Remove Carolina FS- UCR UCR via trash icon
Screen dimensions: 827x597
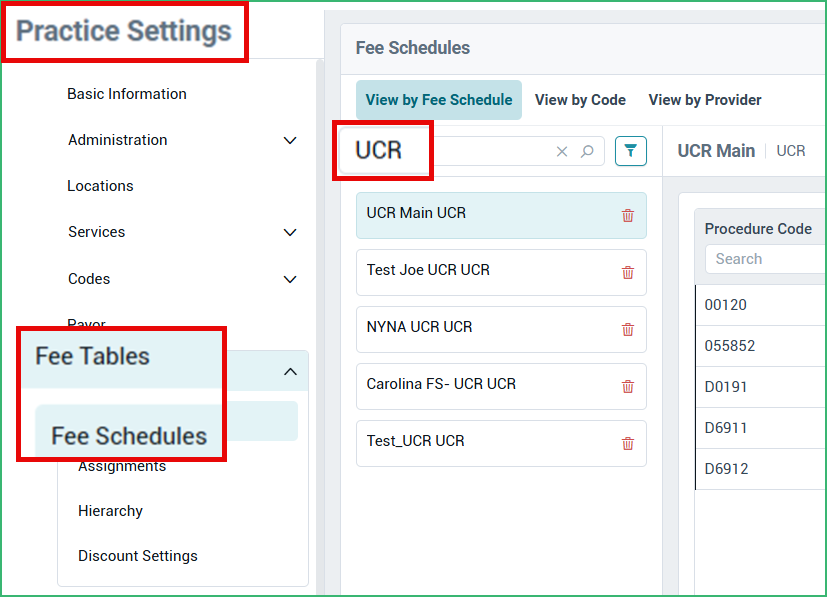pyautogui.click(x=628, y=387)
